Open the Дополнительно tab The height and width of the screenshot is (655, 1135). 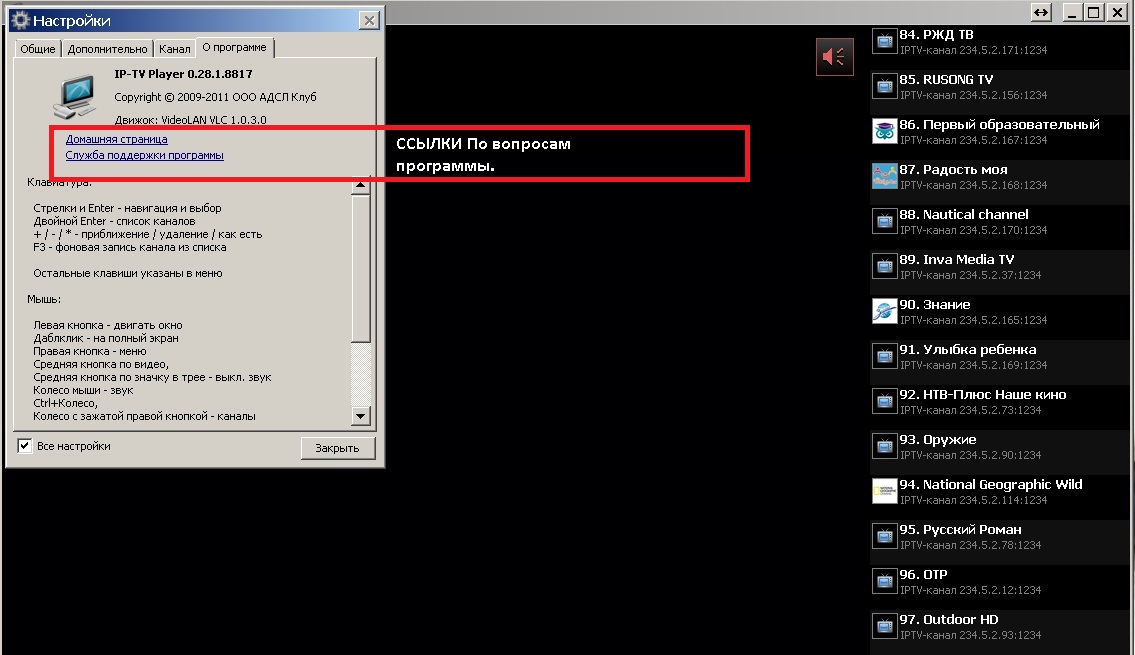coord(107,48)
